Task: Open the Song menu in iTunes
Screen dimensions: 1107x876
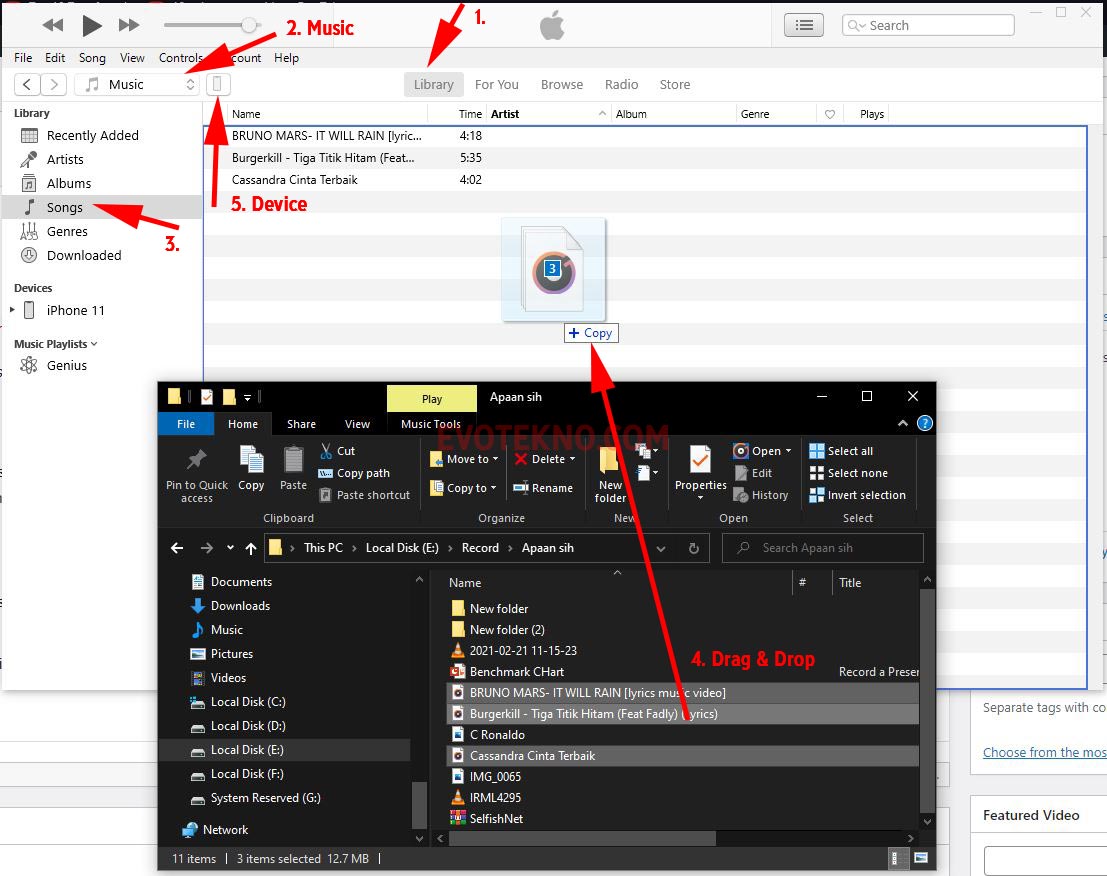Action: 92,58
